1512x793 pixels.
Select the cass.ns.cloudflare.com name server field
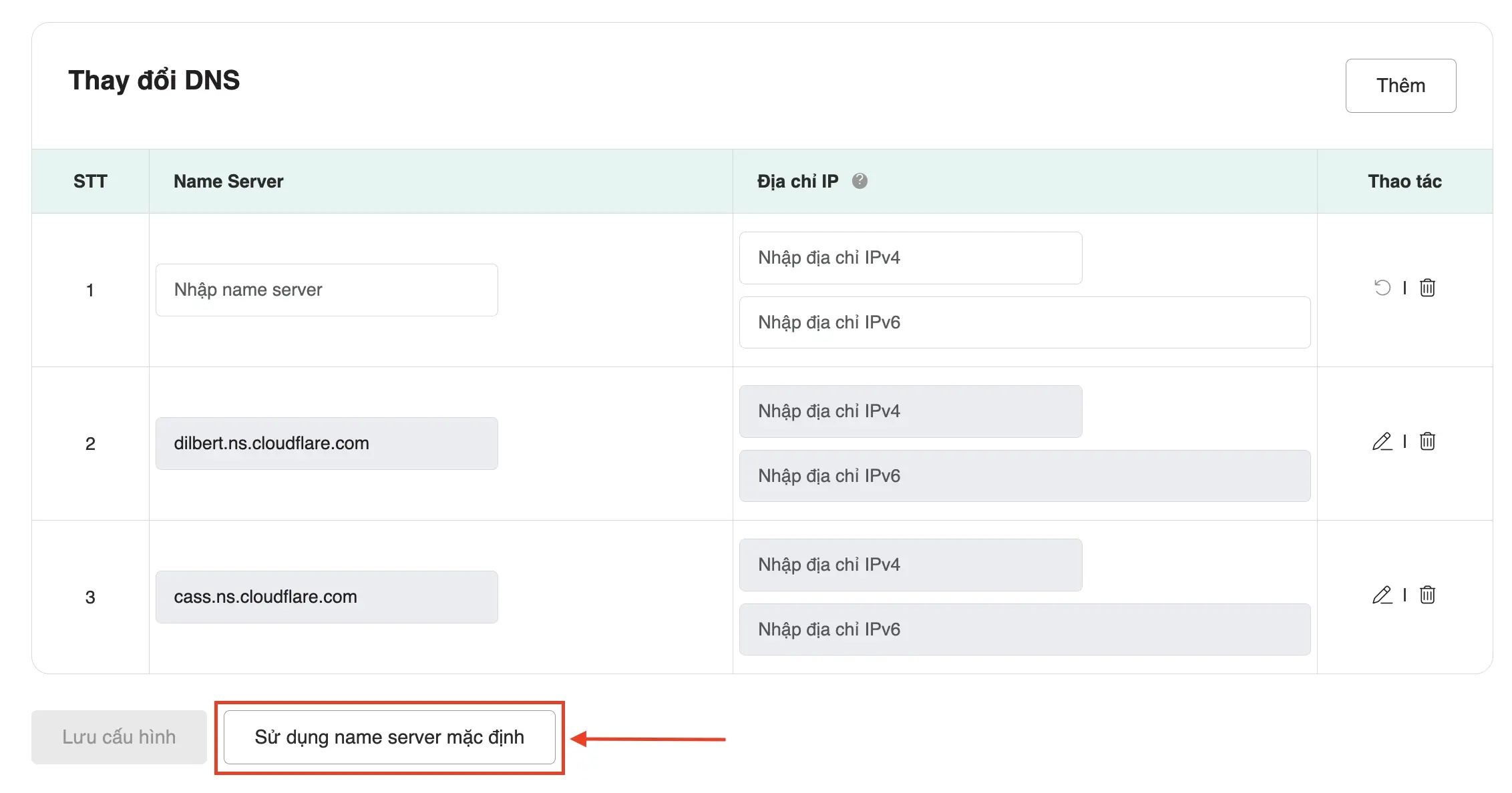(x=327, y=597)
